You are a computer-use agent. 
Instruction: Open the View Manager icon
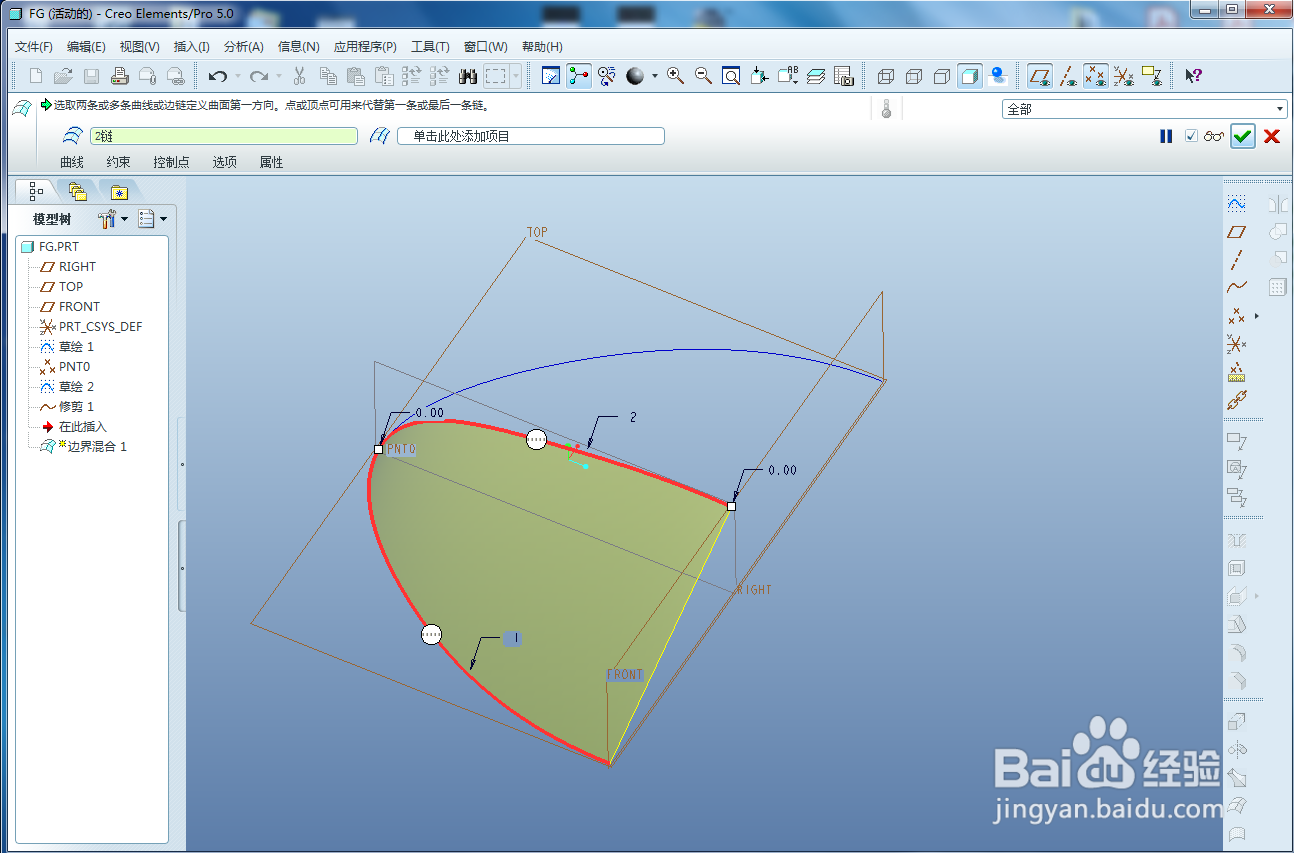(x=843, y=76)
